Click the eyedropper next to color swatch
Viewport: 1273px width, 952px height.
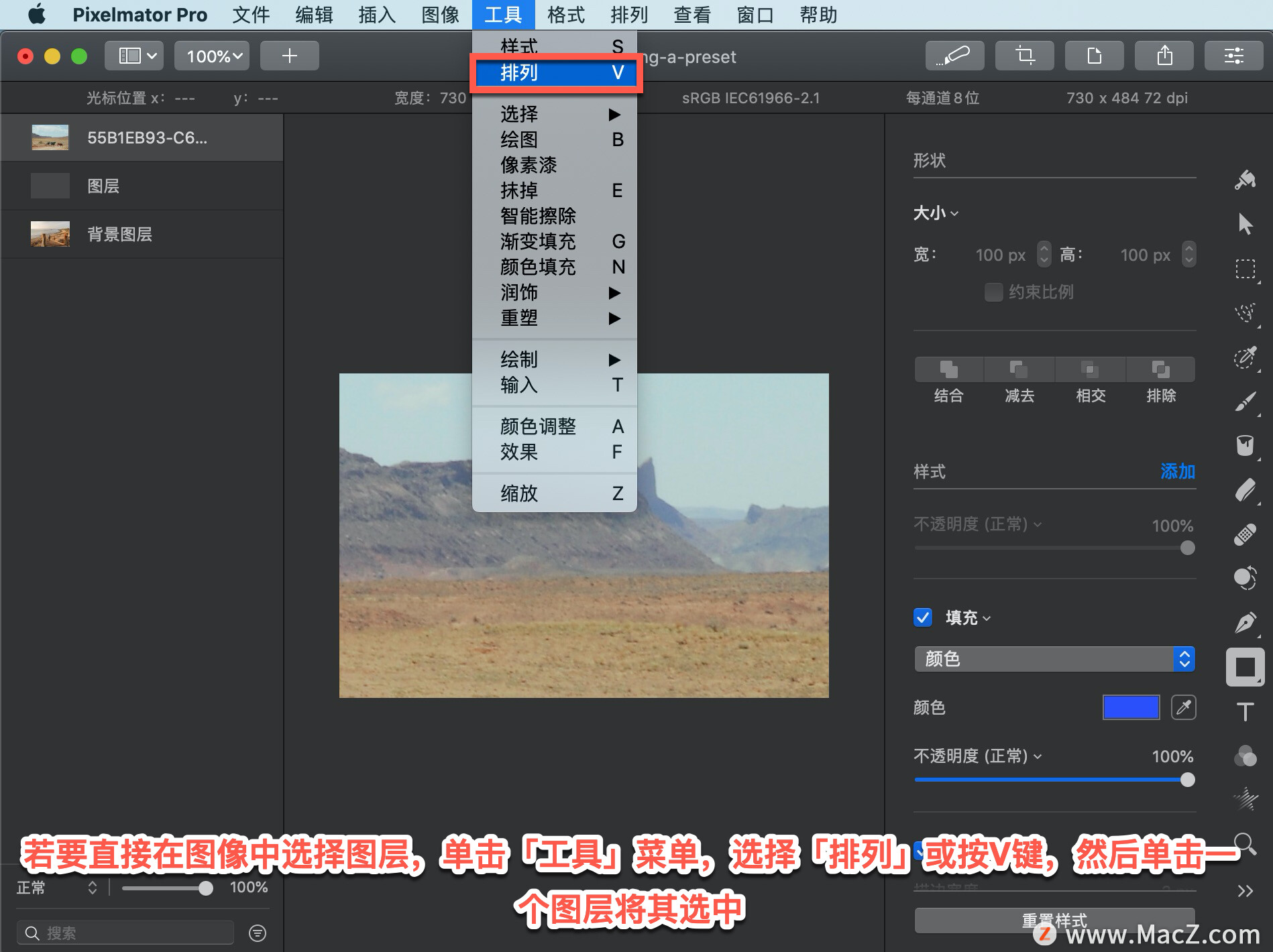pyautogui.click(x=1184, y=707)
